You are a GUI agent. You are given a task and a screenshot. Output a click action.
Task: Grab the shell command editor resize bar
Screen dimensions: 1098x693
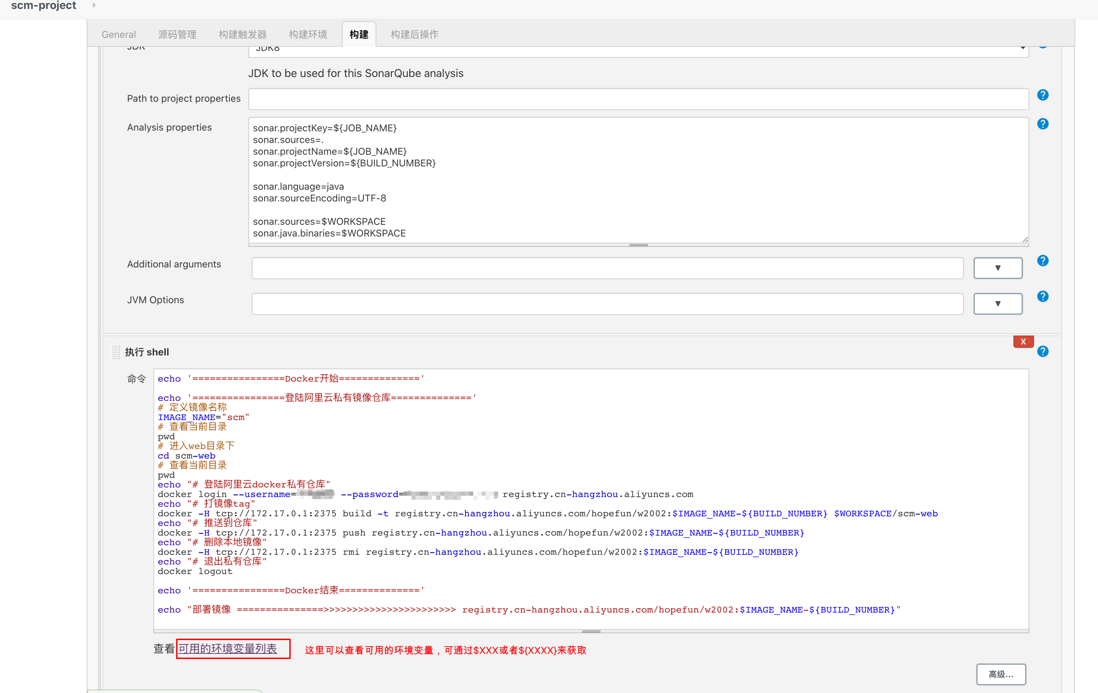point(591,631)
